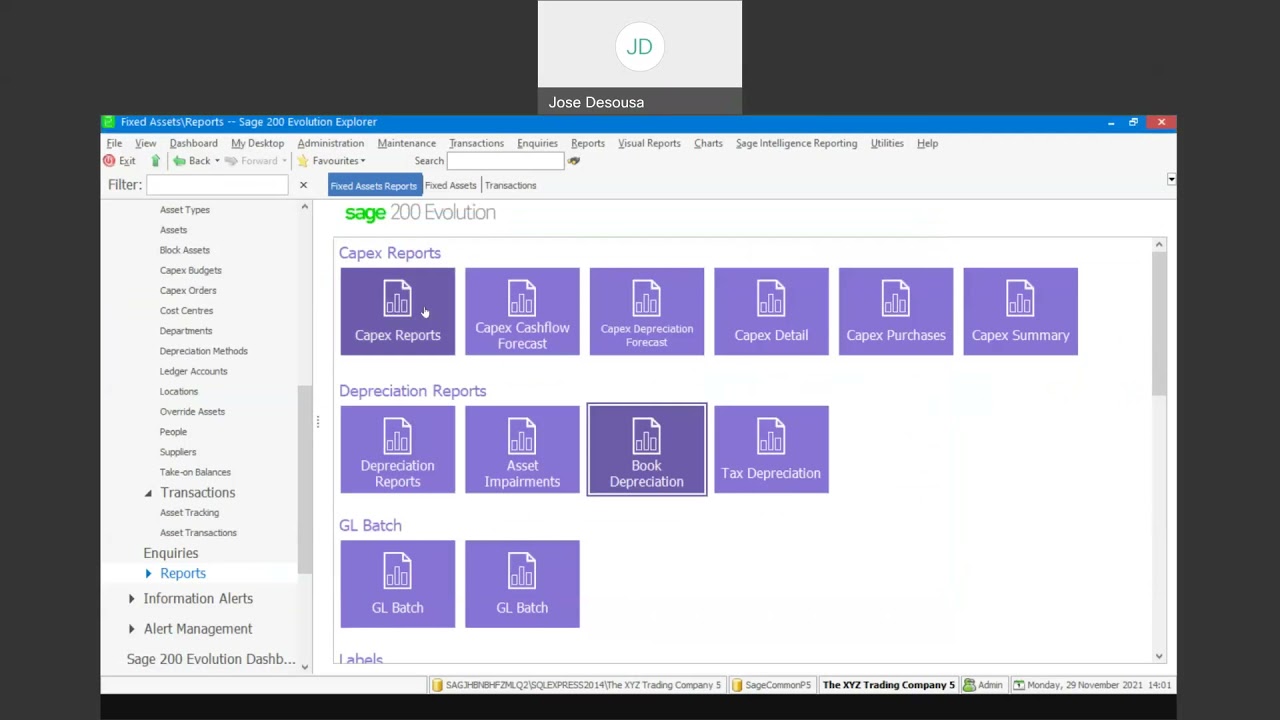Open the Administration menu
1280x720 pixels.
[330, 143]
